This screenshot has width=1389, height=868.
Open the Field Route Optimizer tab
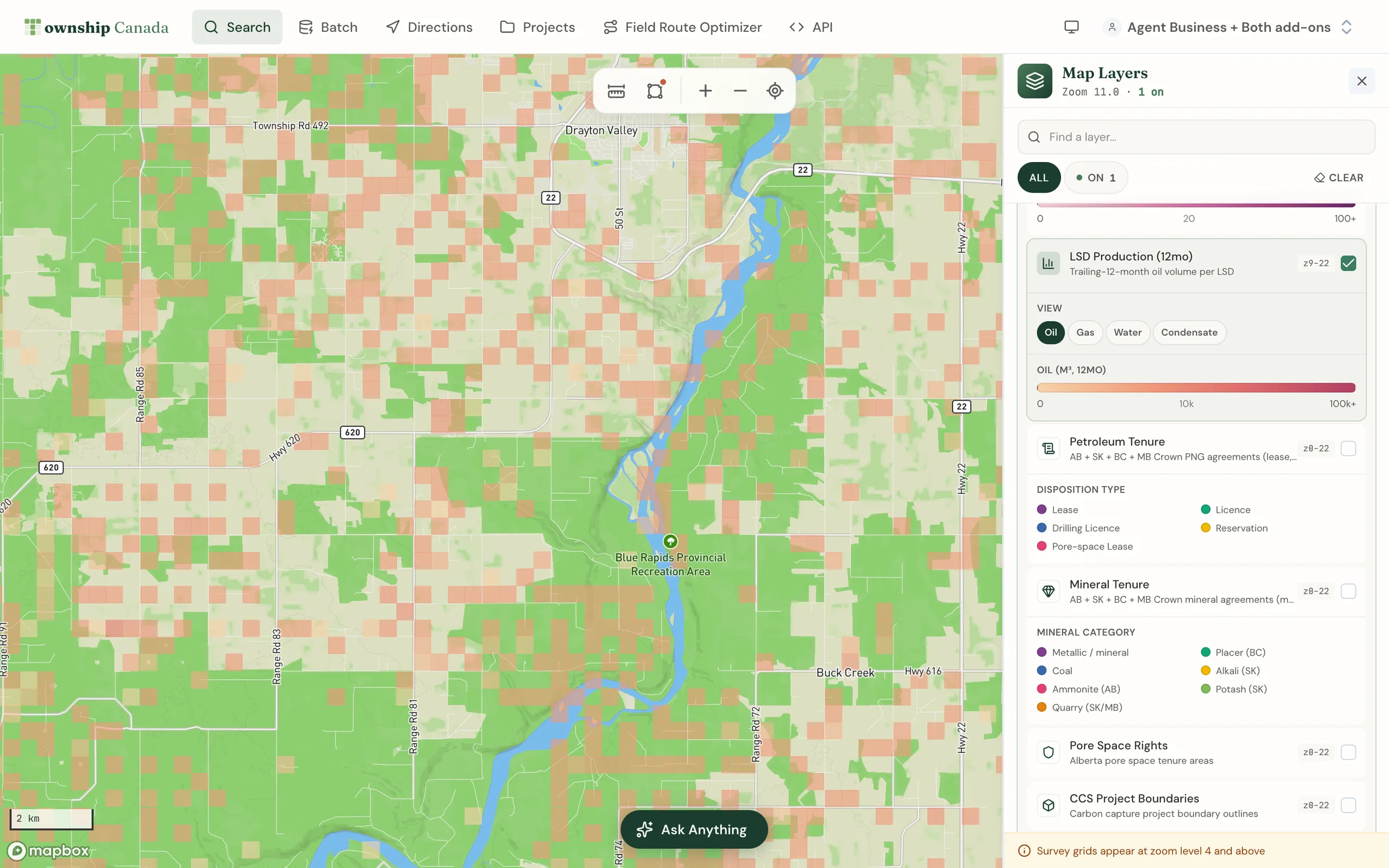pyautogui.click(x=682, y=27)
